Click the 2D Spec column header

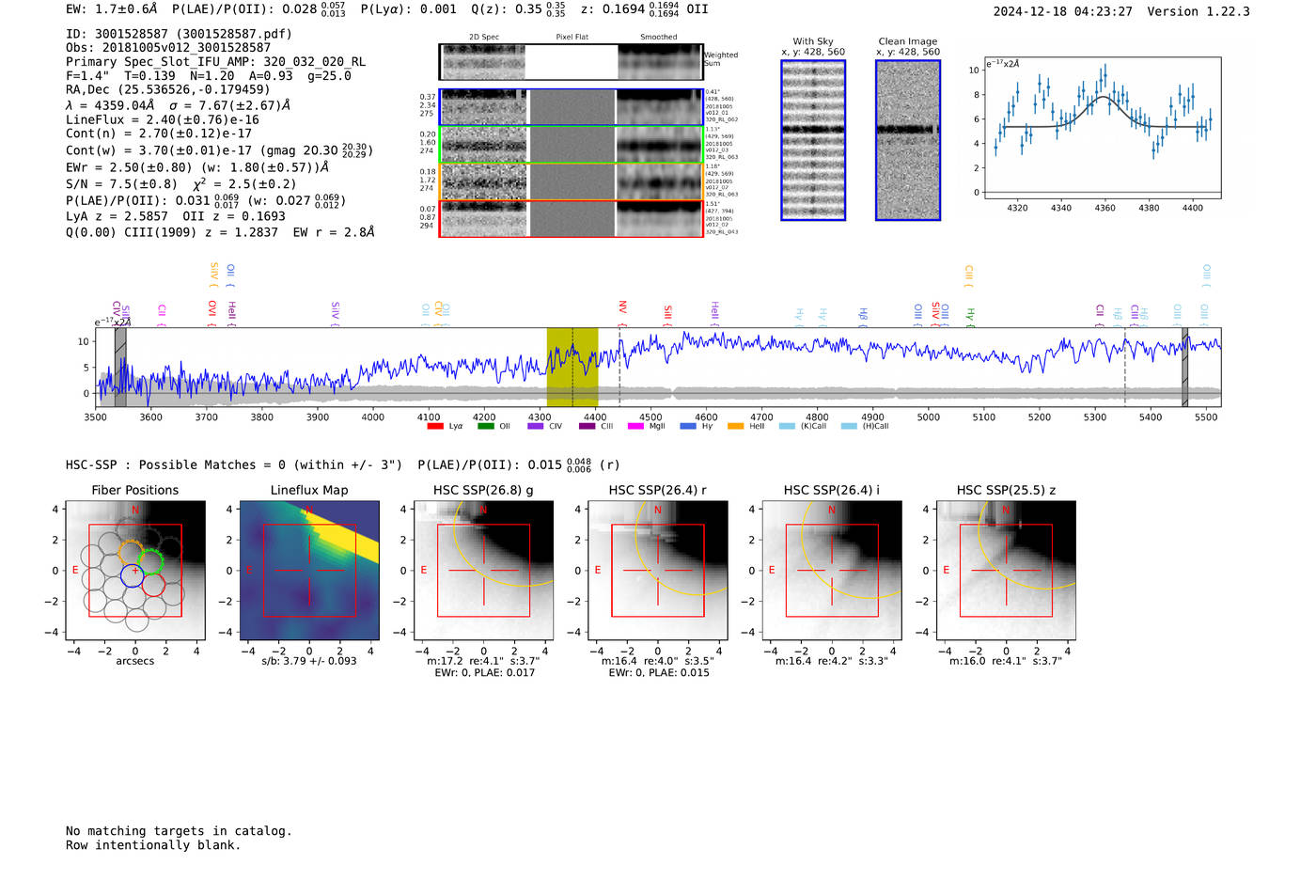pos(484,38)
